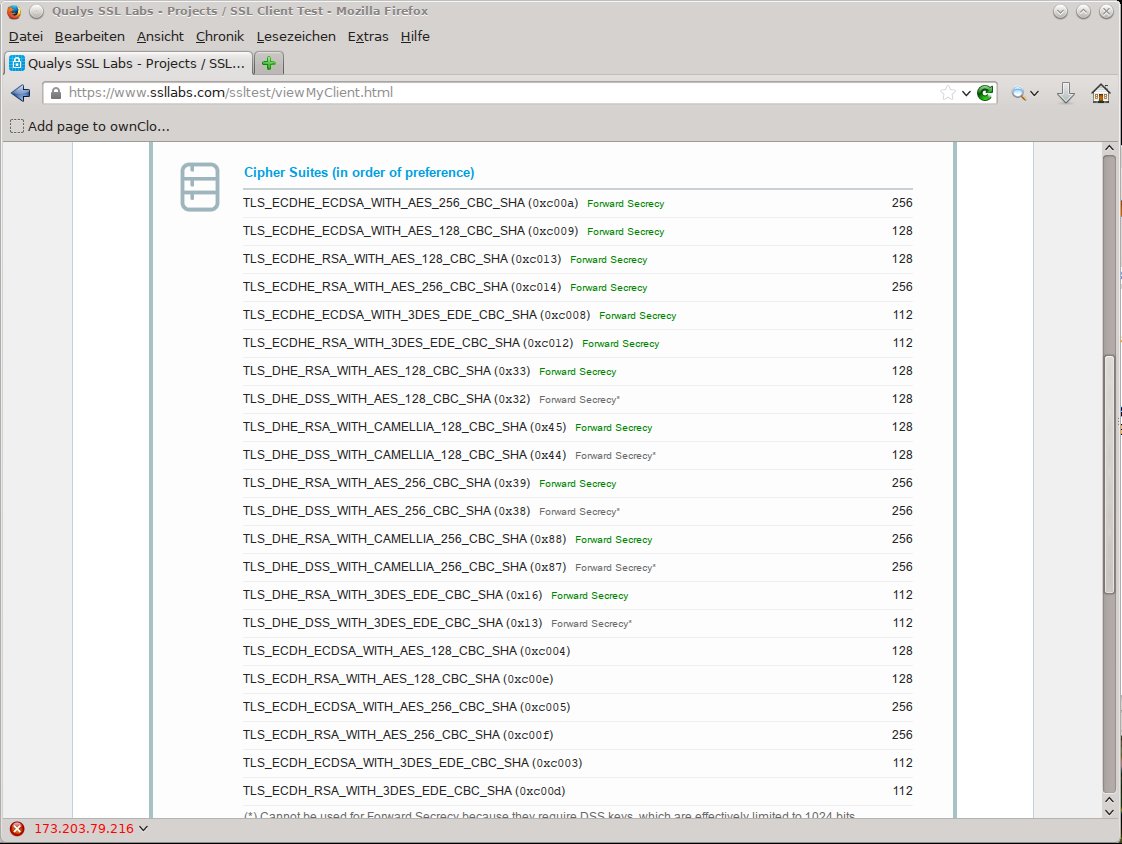The height and width of the screenshot is (844, 1122).
Task: Go to the home page icon
Action: coord(1101,93)
